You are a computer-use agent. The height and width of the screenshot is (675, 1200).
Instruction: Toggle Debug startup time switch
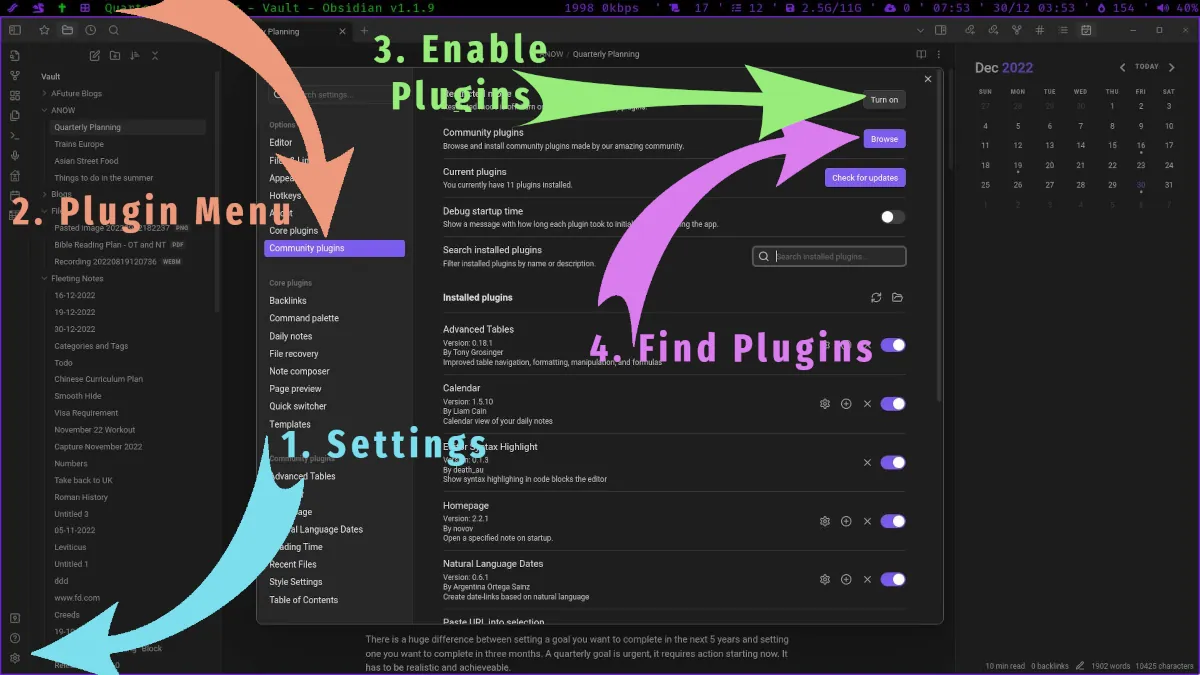click(x=893, y=216)
